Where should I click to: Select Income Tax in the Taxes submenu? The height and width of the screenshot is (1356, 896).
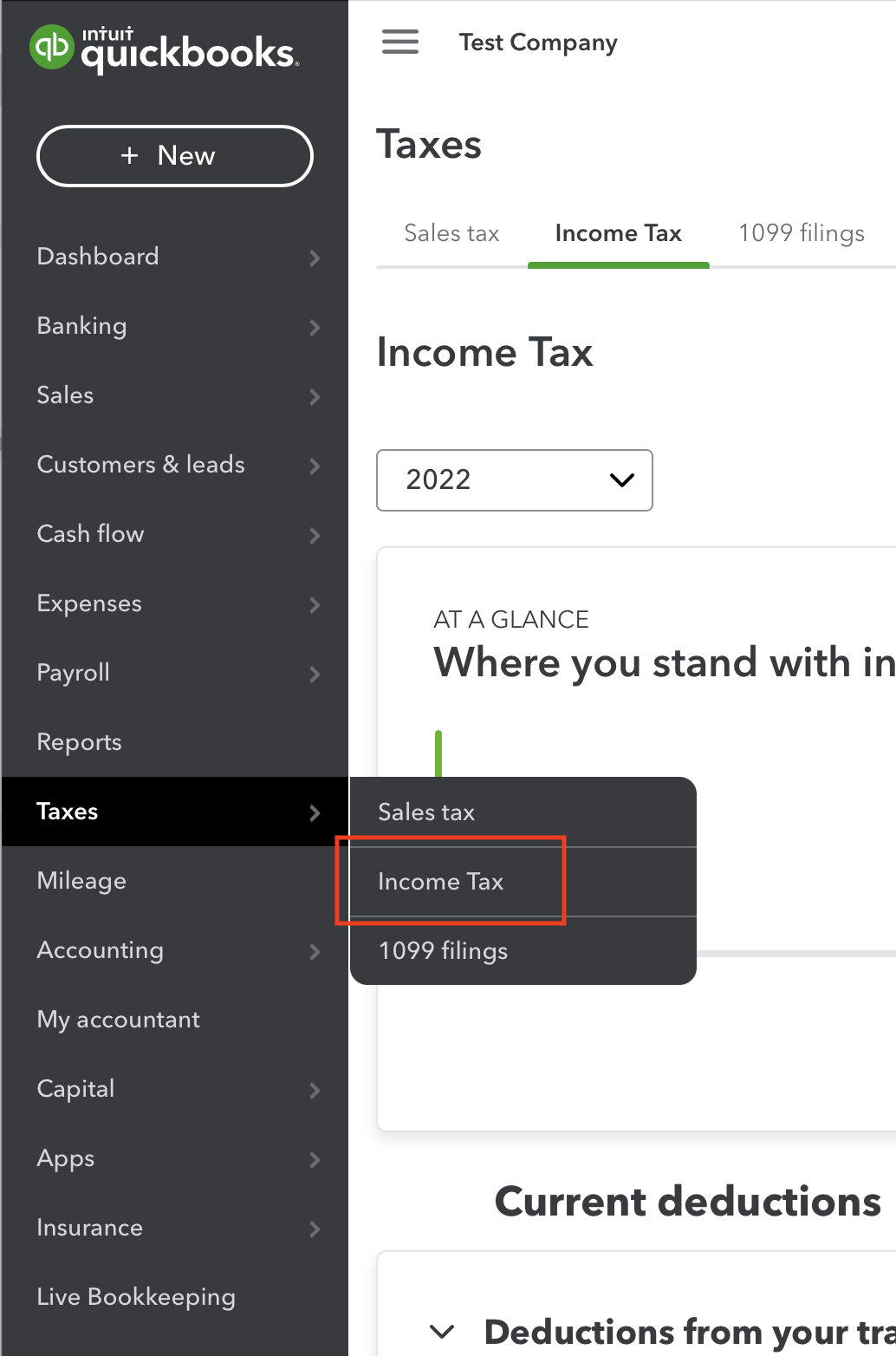coord(440,881)
